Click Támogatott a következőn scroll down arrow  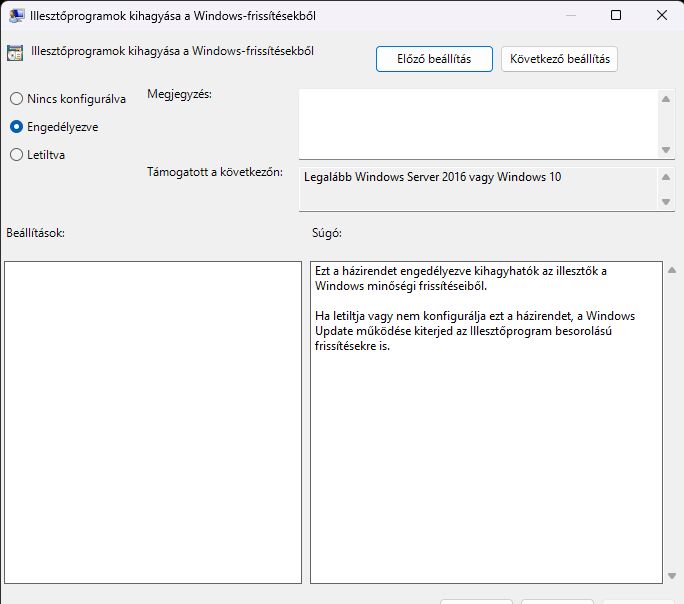tap(666, 201)
